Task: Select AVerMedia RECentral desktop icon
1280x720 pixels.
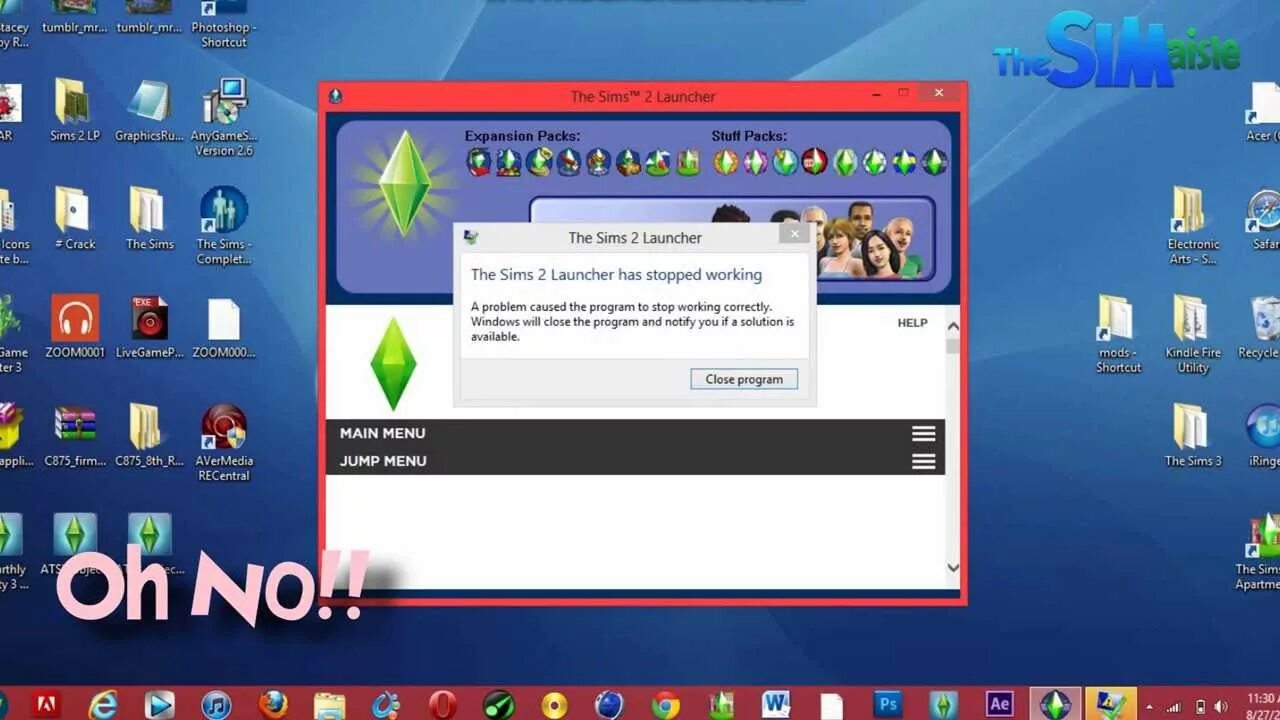Action: pos(224,442)
